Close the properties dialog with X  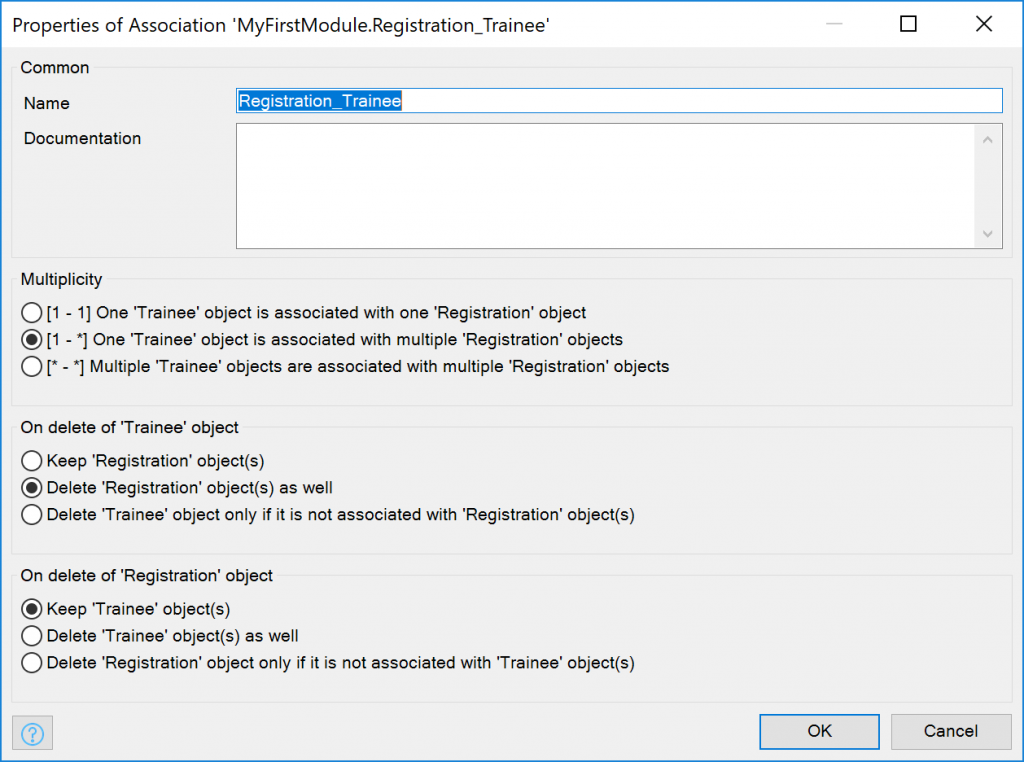click(984, 24)
